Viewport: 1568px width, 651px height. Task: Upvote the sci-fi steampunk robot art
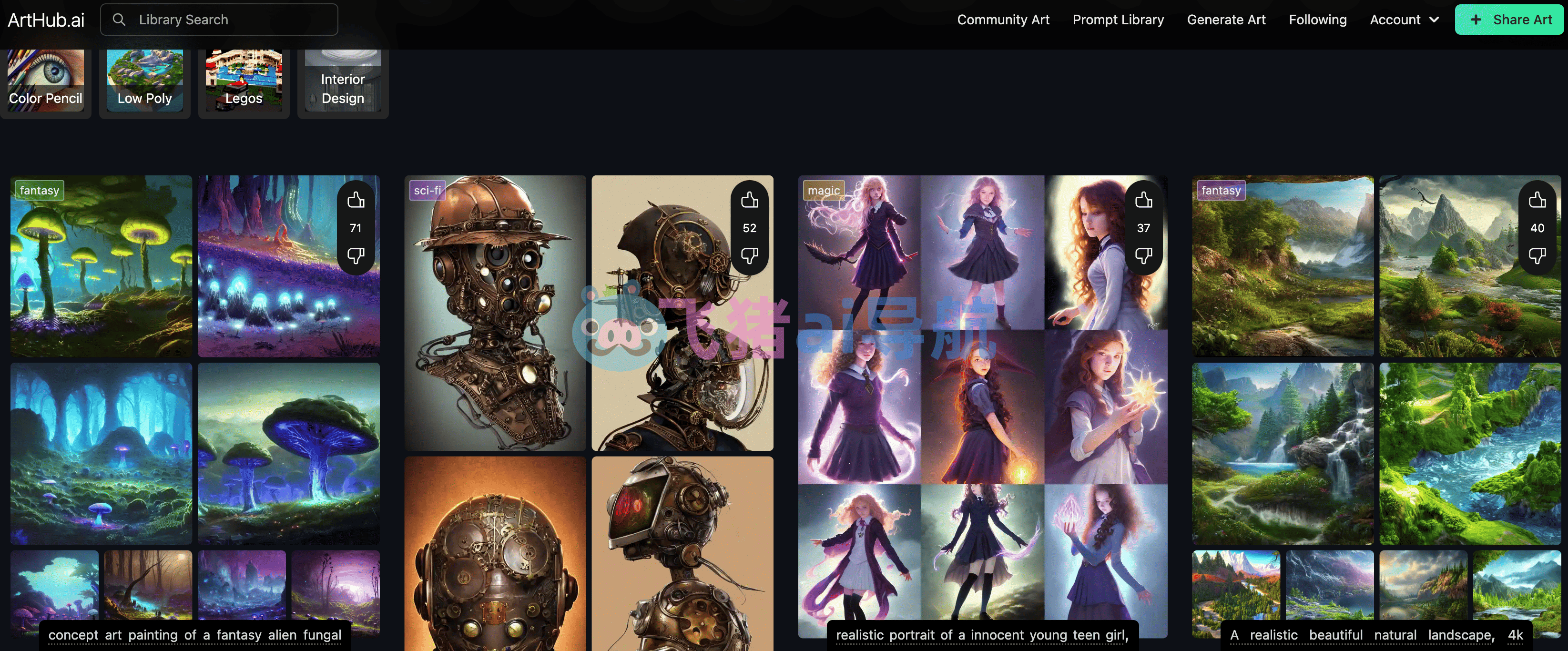coord(749,200)
